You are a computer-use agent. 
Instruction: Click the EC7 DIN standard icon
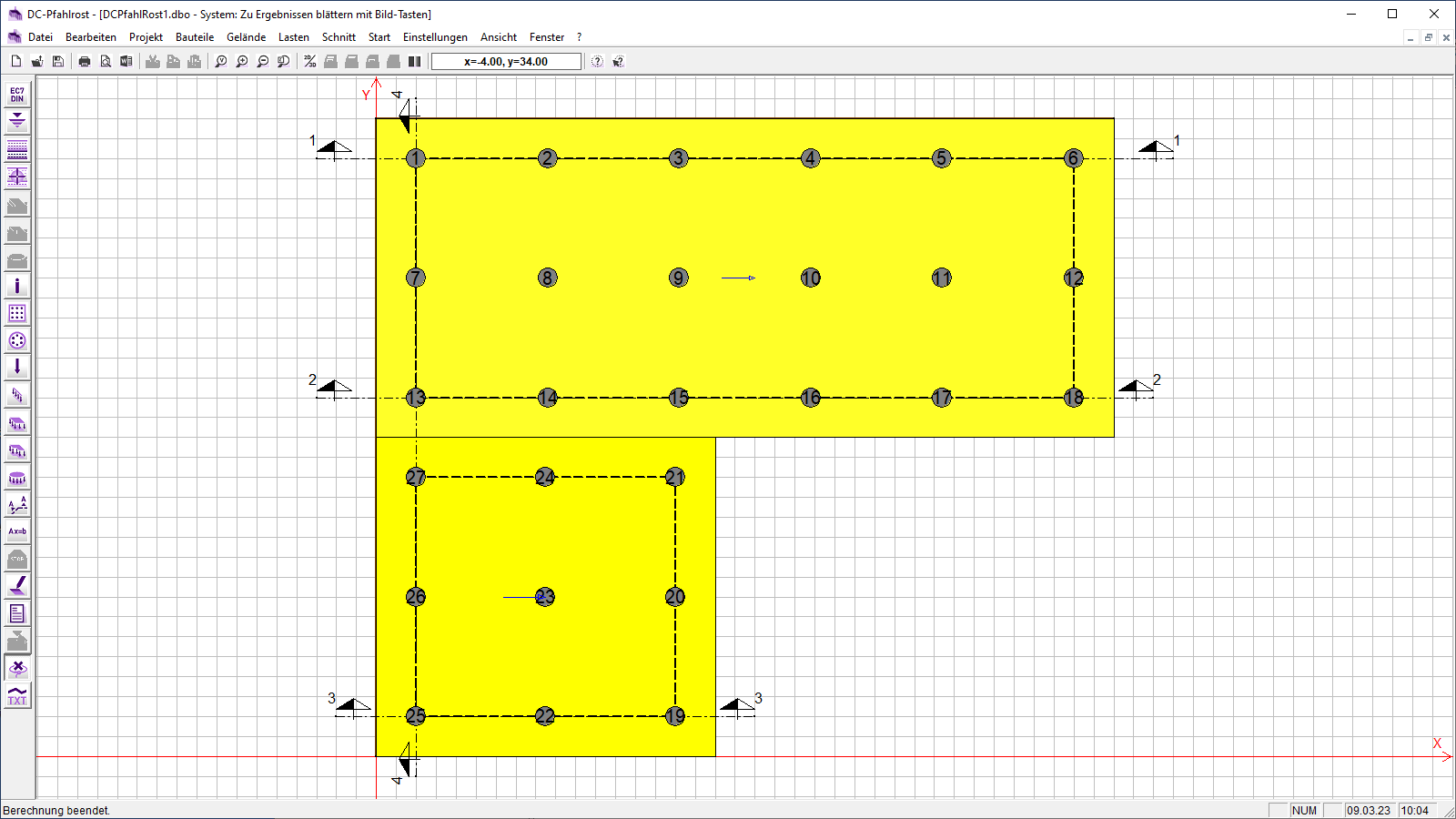tap(17, 95)
